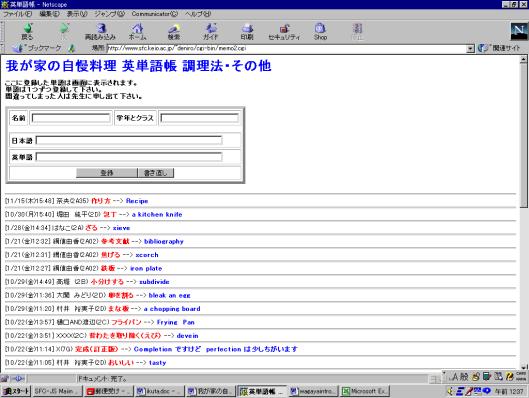Viewport: 529px width, 398px height.
Task: Click the name input field
Action: 71,118
